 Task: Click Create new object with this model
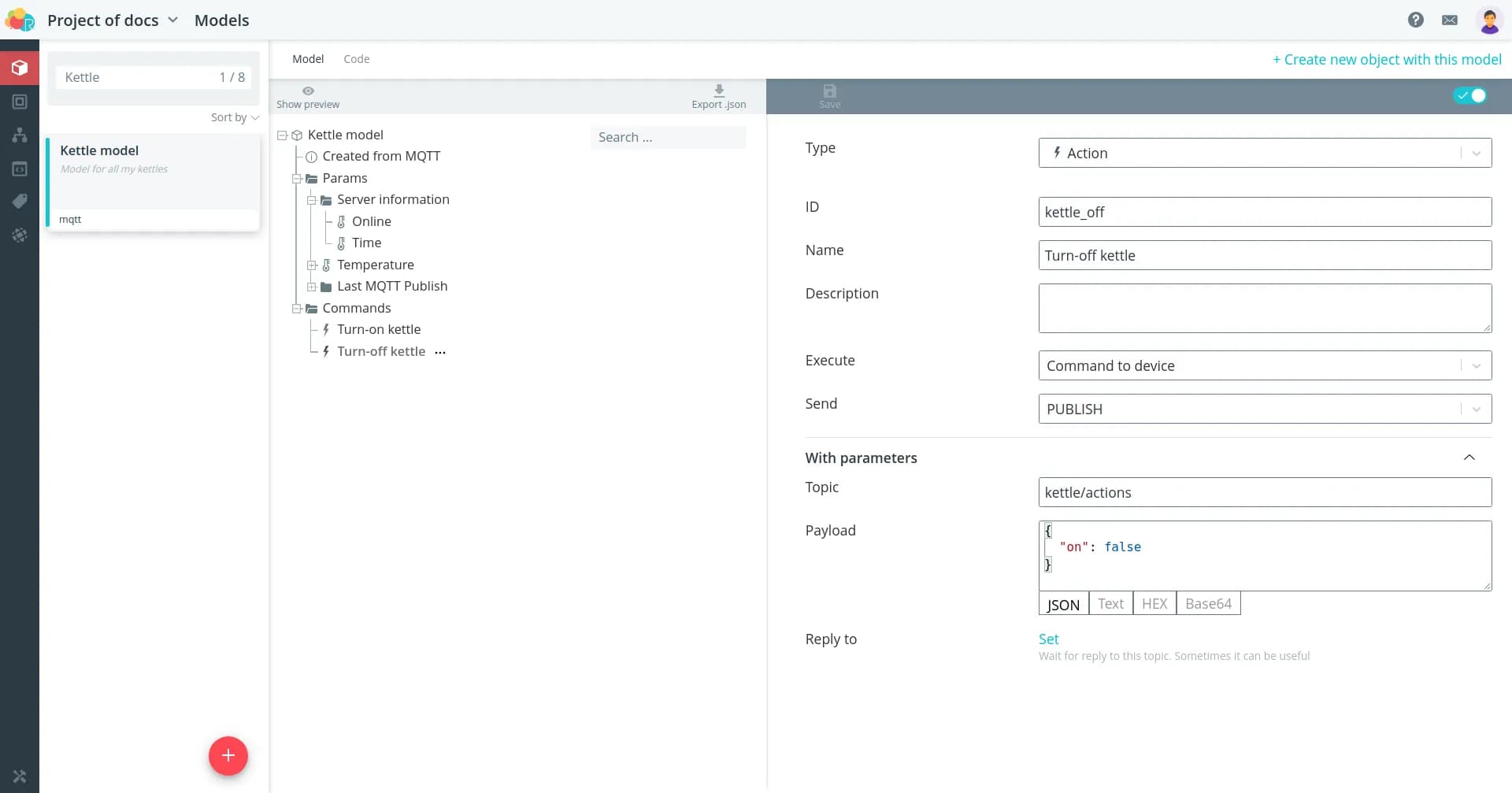tap(1386, 60)
